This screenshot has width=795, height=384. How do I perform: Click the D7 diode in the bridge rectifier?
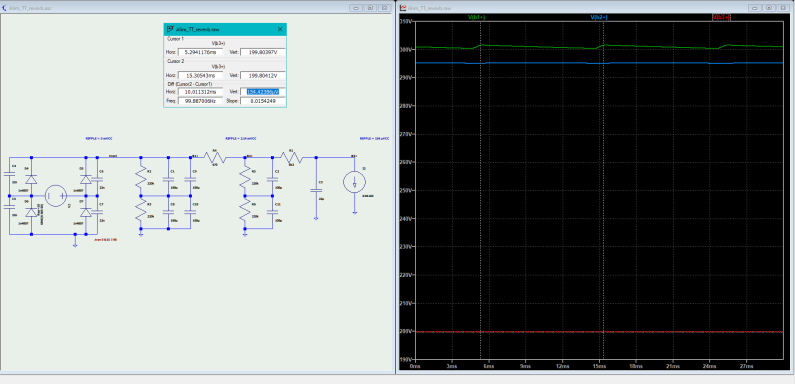click(x=86, y=212)
